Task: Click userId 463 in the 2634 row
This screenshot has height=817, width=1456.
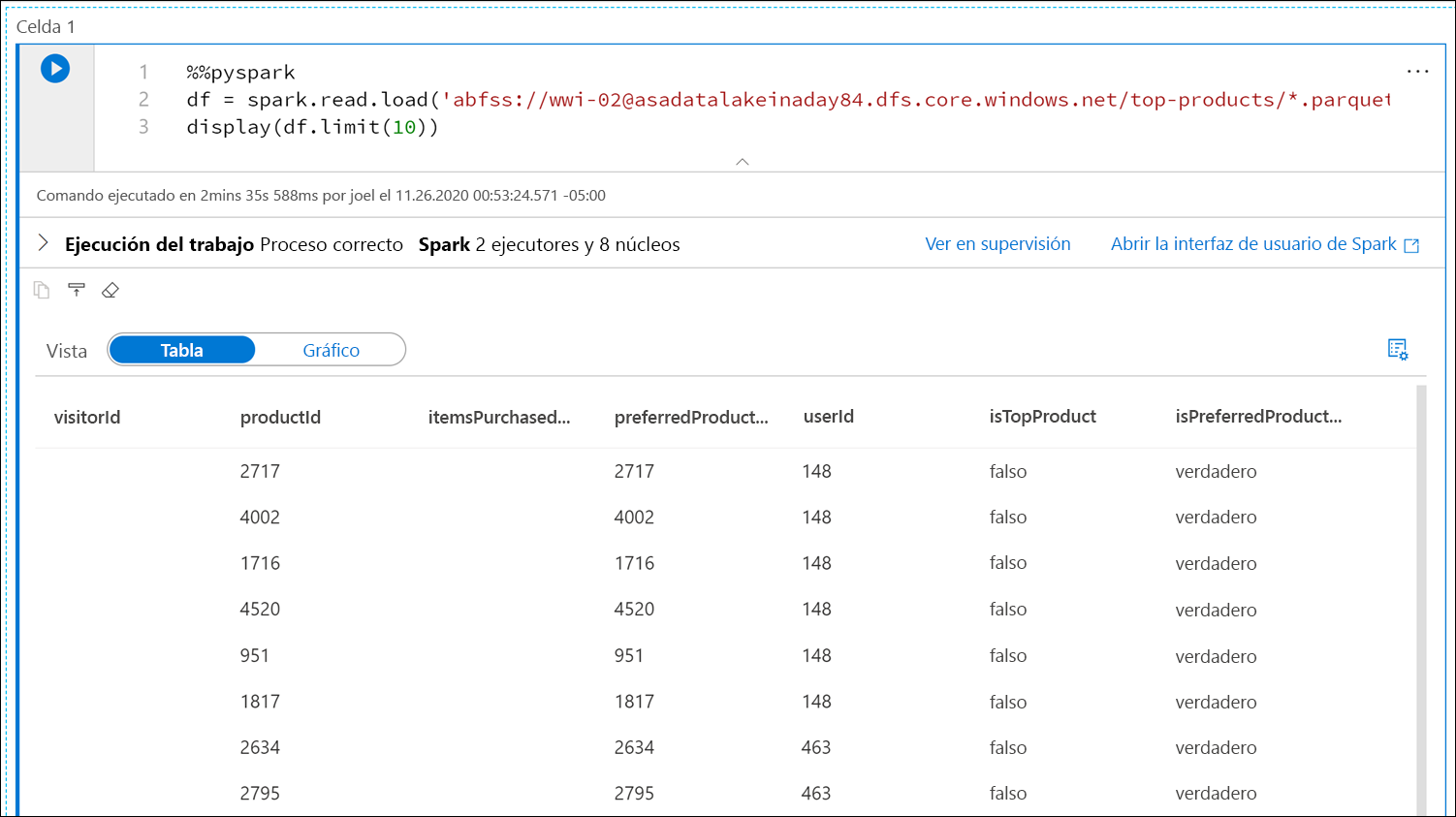Action: pyautogui.click(x=816, y=747)
